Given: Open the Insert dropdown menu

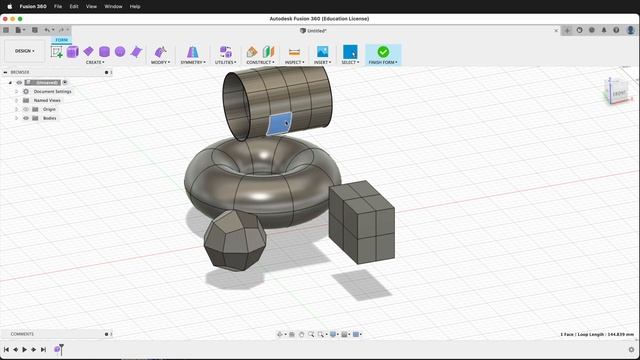Looking at the screenshot, I should (322, 62).
